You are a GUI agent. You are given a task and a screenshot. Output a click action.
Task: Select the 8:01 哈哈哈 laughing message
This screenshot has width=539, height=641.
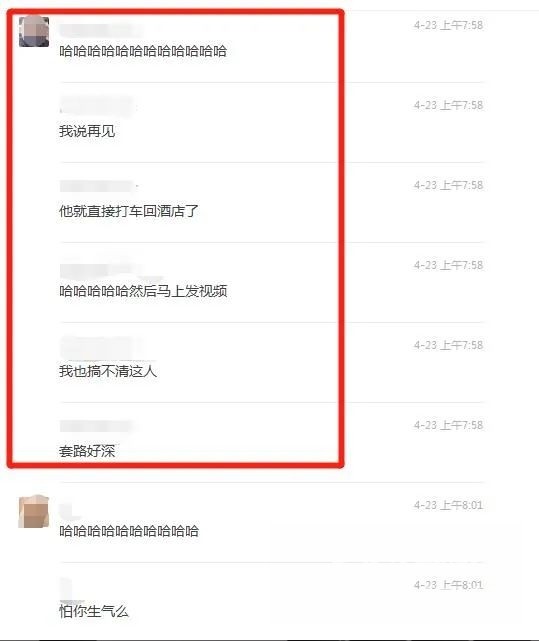coord(129,531)
